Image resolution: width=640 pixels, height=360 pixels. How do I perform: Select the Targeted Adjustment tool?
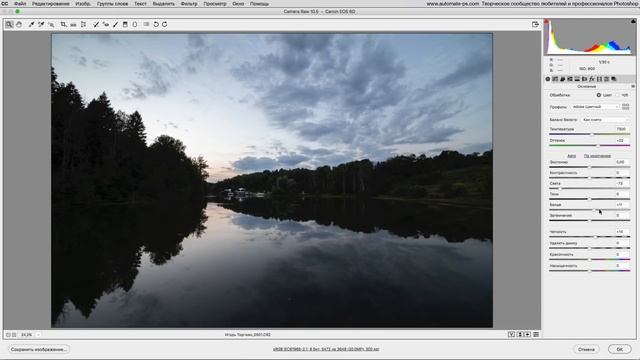pos(51,24)
